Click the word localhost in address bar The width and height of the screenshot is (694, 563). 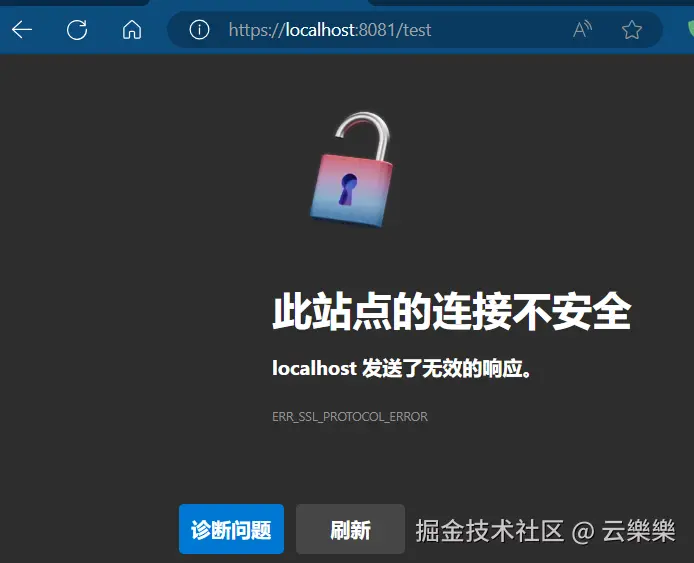(320, 30)
